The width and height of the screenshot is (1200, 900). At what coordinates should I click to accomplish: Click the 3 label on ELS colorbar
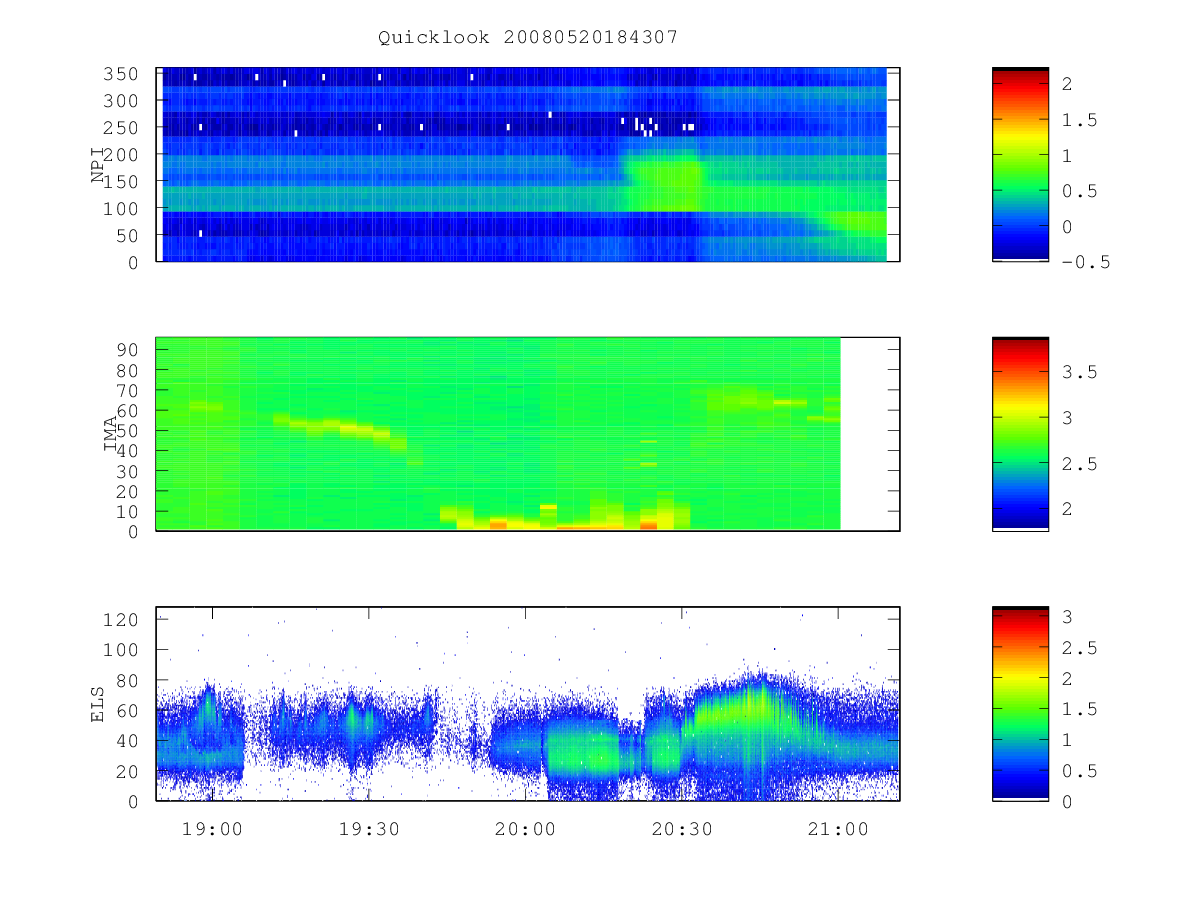tap(1067, 617)
